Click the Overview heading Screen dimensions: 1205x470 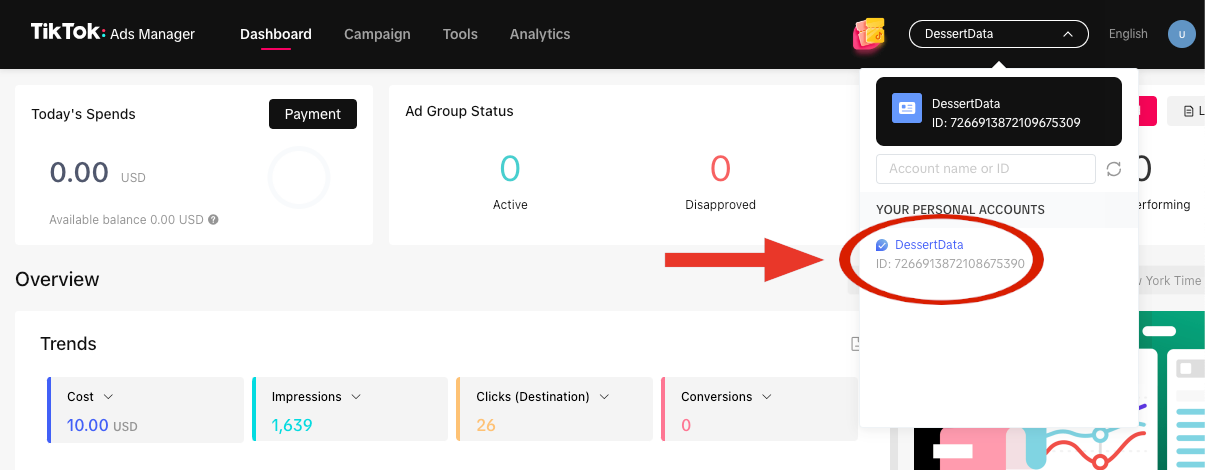pos(57,279)
